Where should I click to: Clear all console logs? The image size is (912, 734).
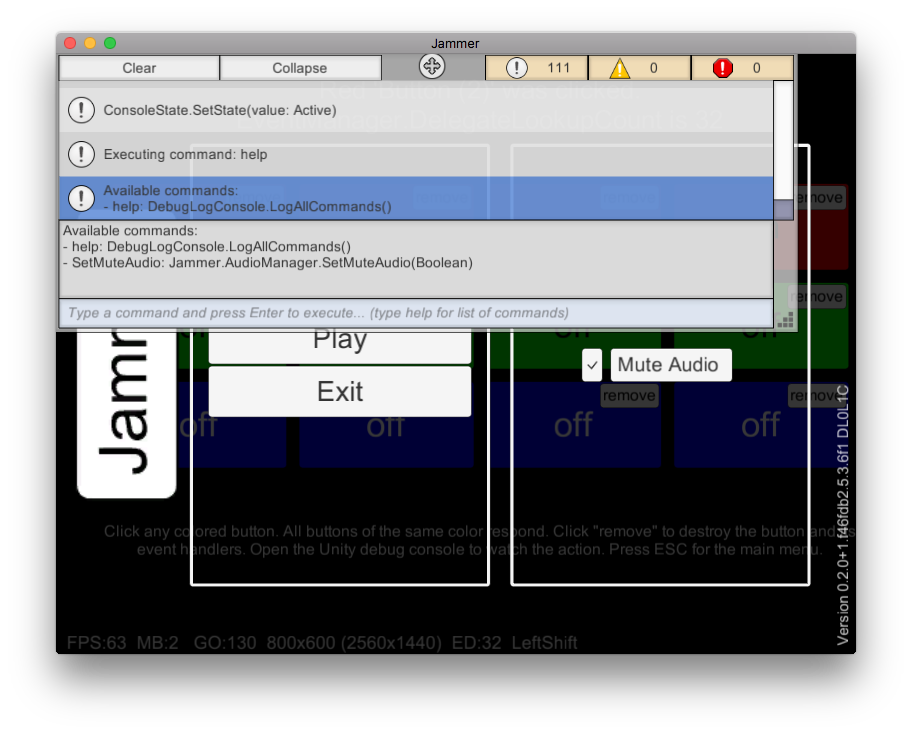click(x=138, y=67)
